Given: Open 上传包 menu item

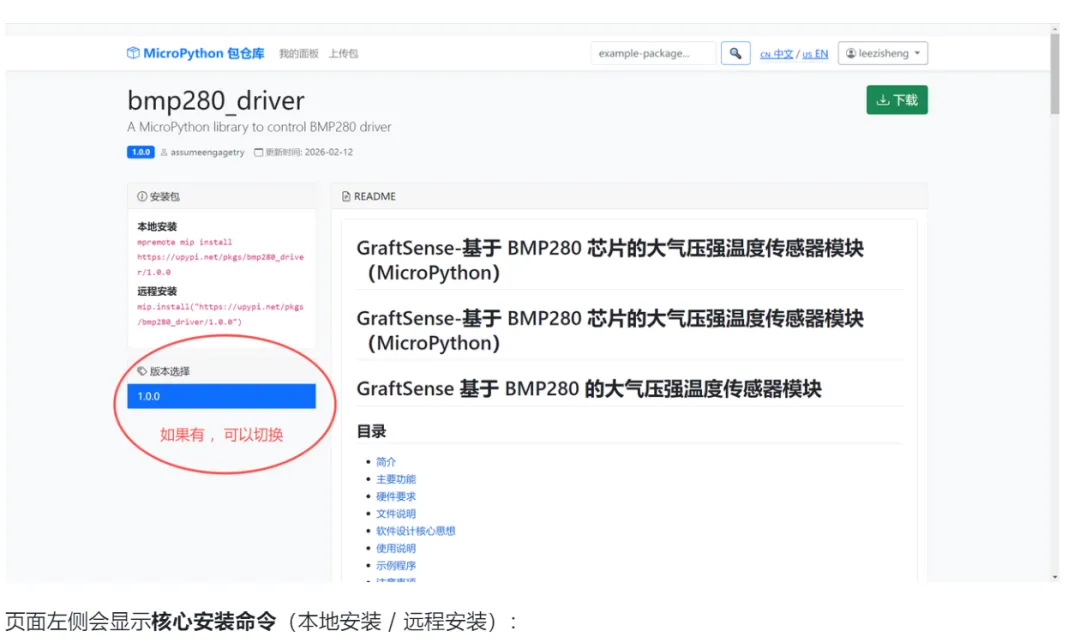Looking at the screenshot, I should click(343, 54).
